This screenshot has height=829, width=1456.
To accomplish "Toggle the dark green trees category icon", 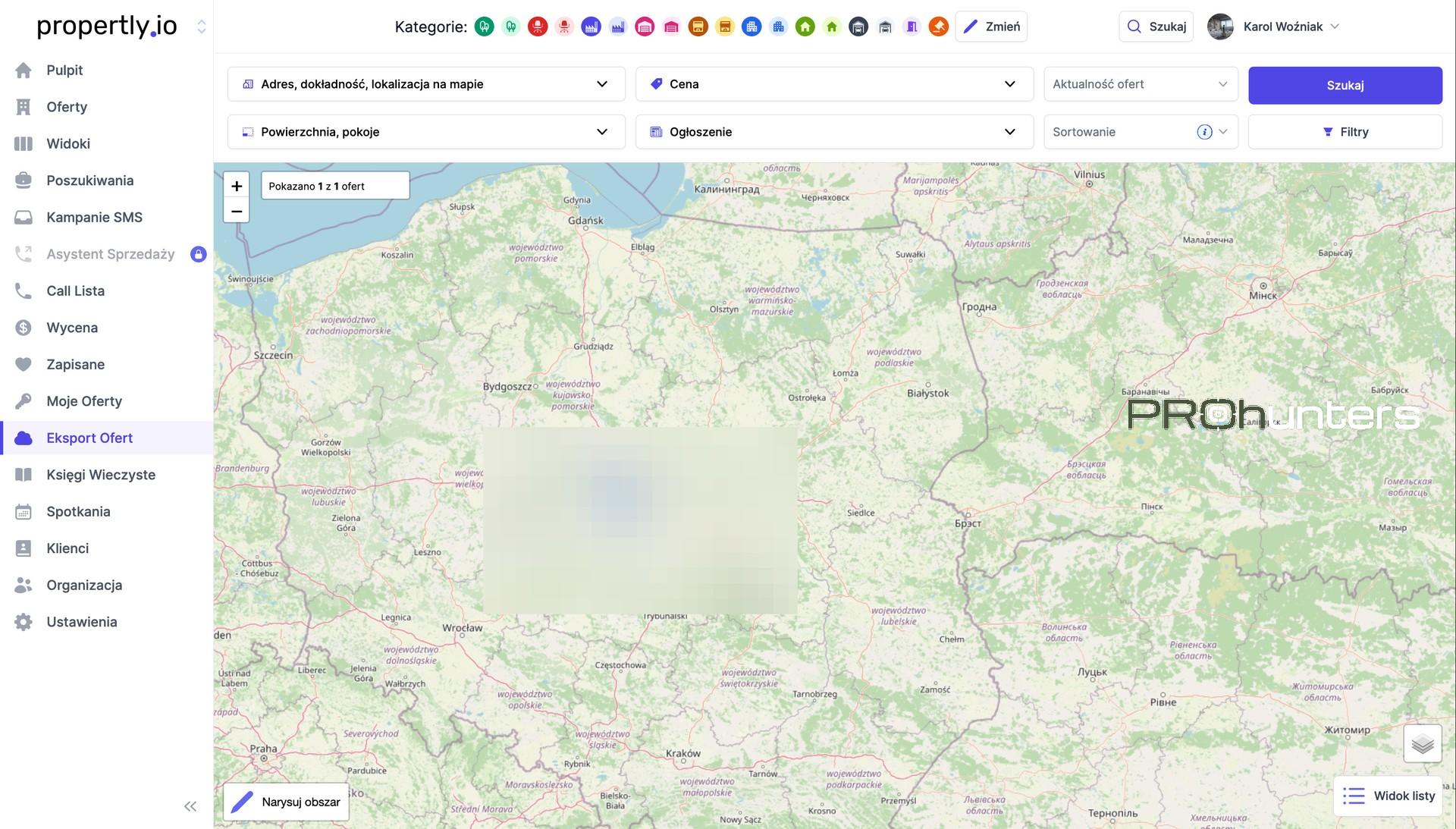I will (484, 27).
